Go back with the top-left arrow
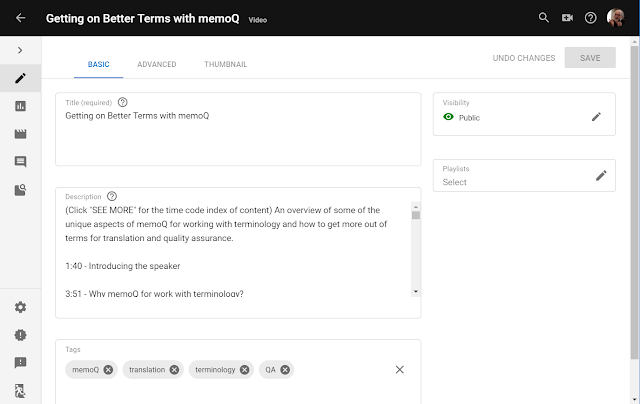This screenshot has width=640, height=404. pyautogui.click(x=20, y=17)
